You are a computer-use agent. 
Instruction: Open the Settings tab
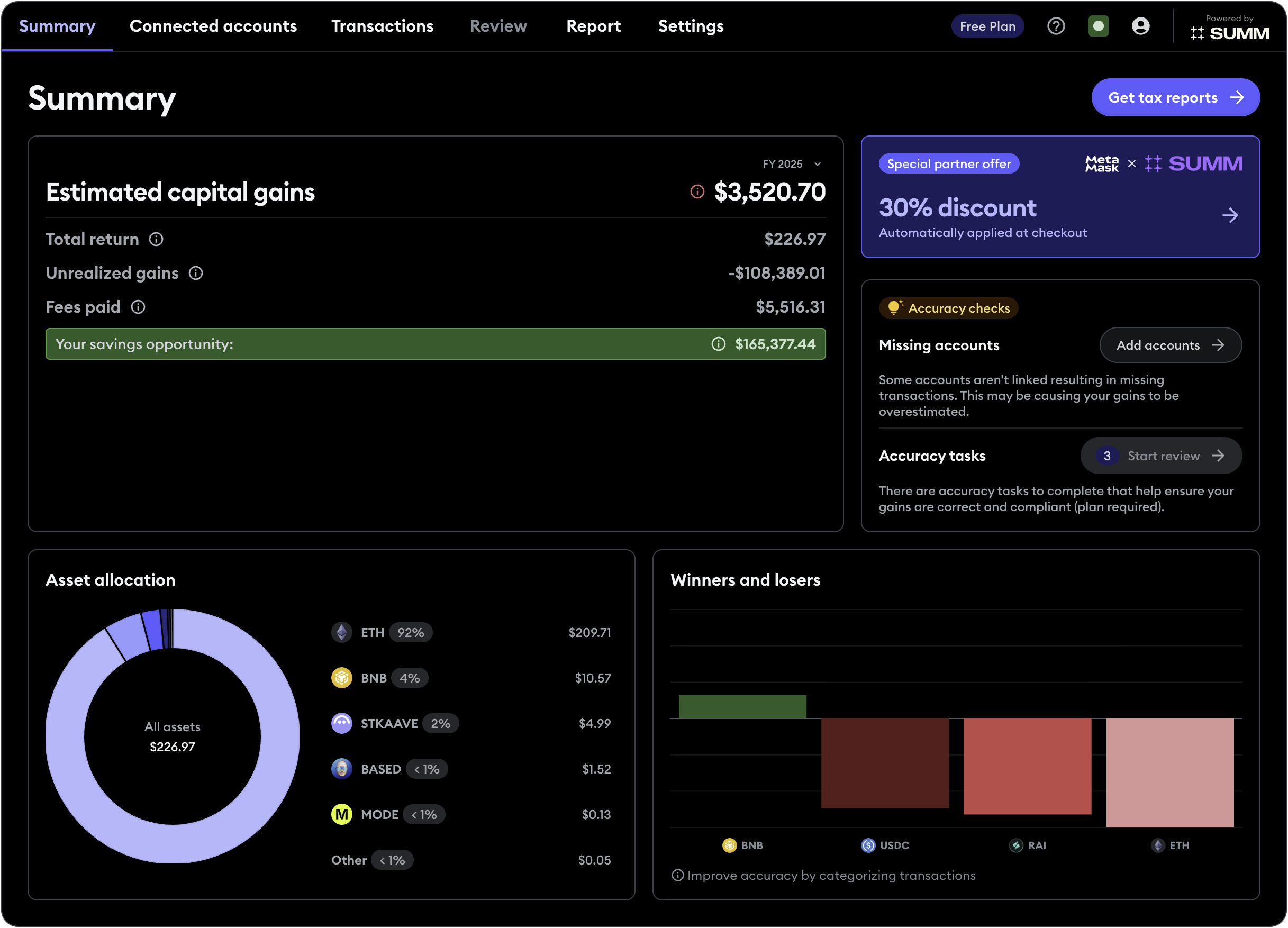click(x=691, y=26)
